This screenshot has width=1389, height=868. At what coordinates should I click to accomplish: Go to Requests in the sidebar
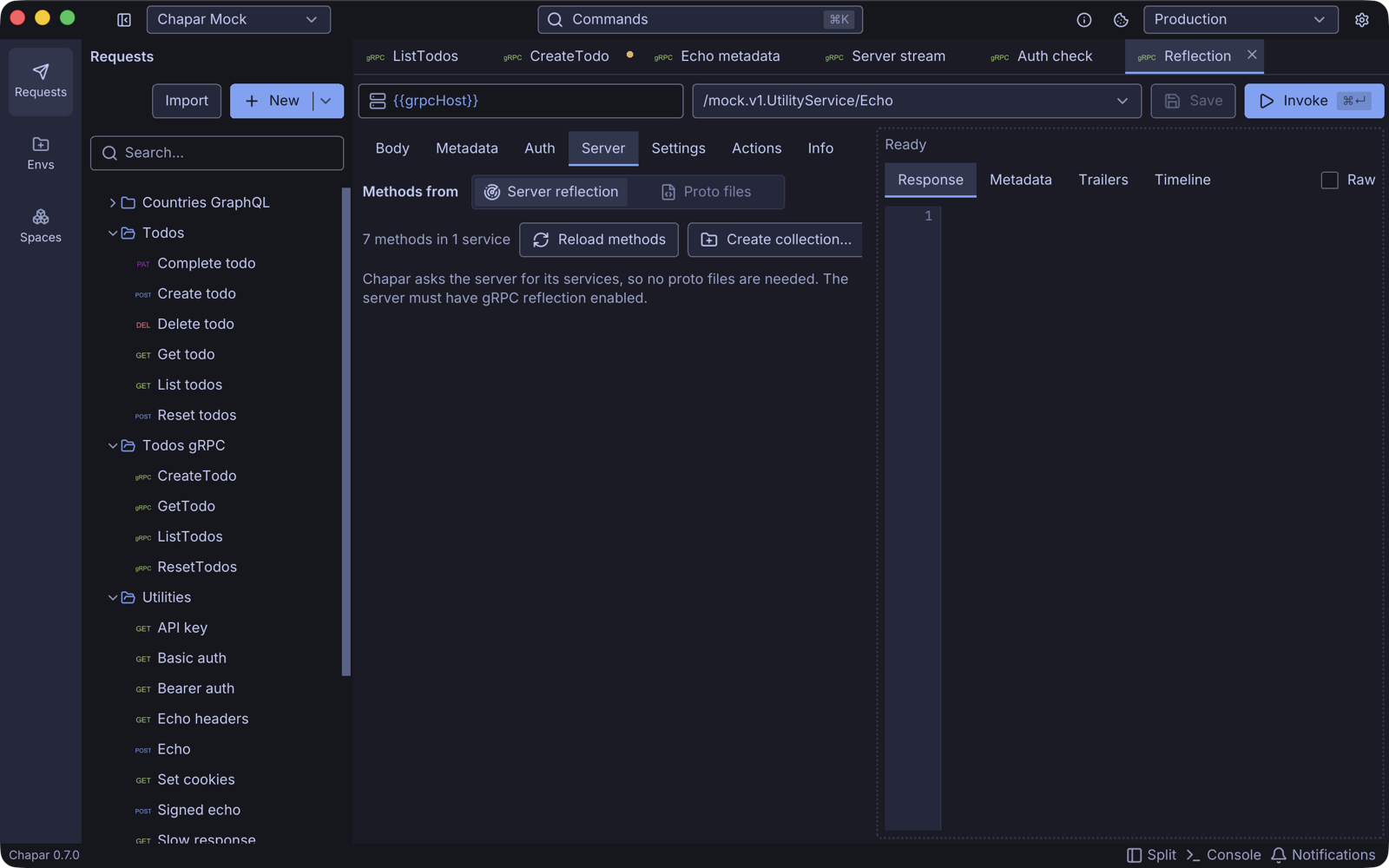(41, 81)
